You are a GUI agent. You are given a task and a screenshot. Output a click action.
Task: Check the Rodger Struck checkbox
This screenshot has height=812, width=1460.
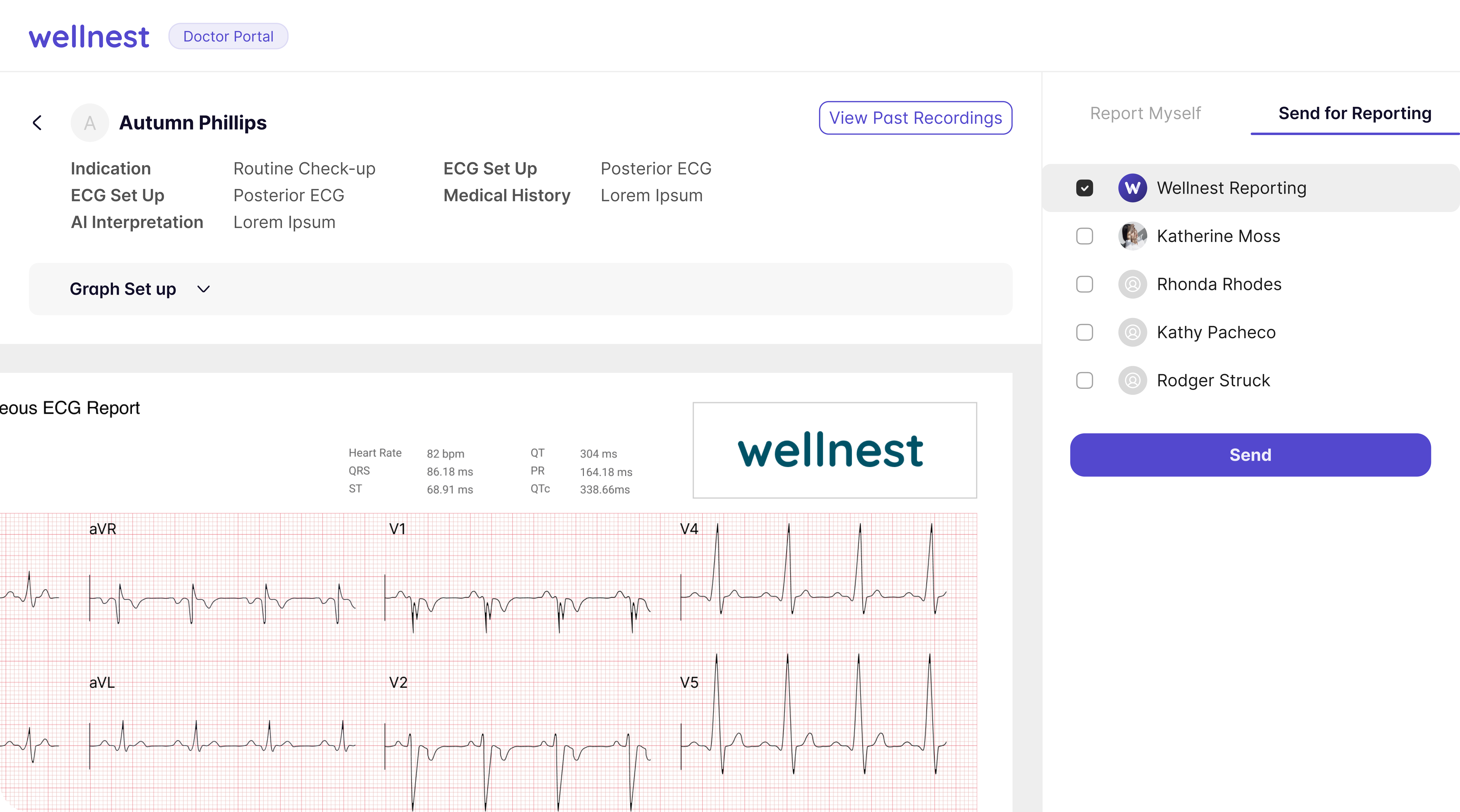click(x=1085, y=380)
